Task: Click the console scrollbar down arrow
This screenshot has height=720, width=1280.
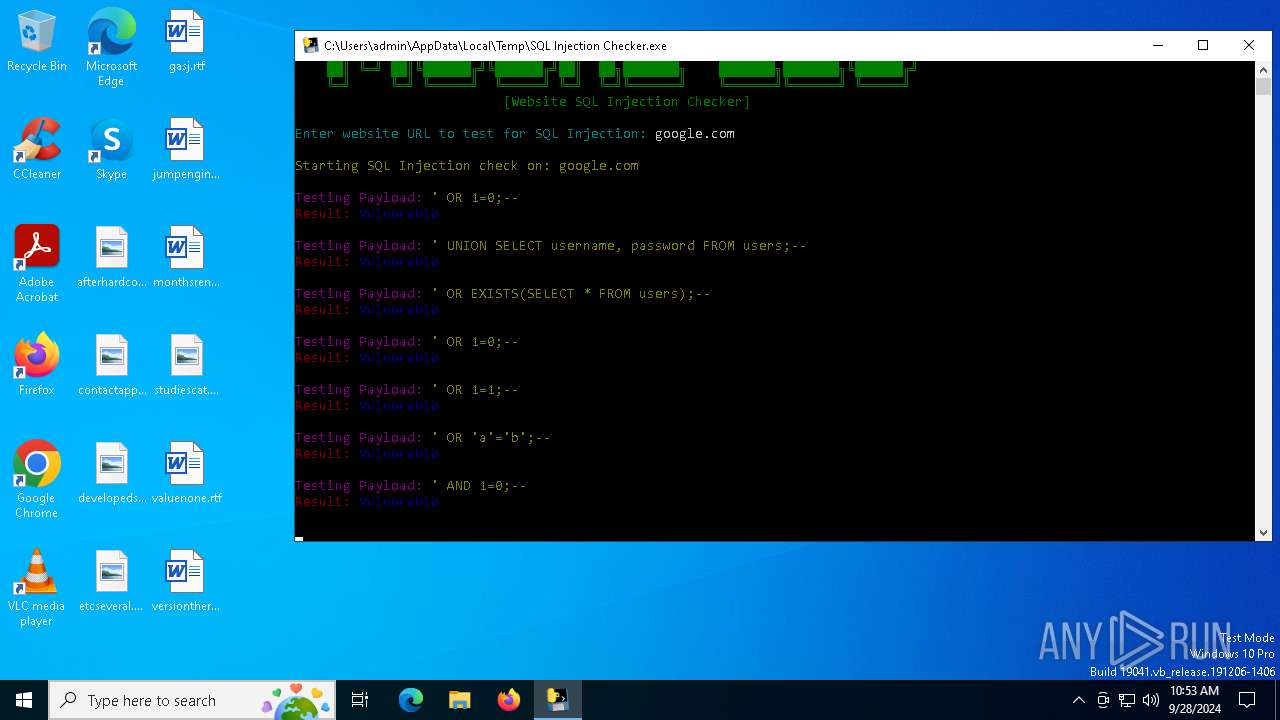Action: coord(1263,533)
